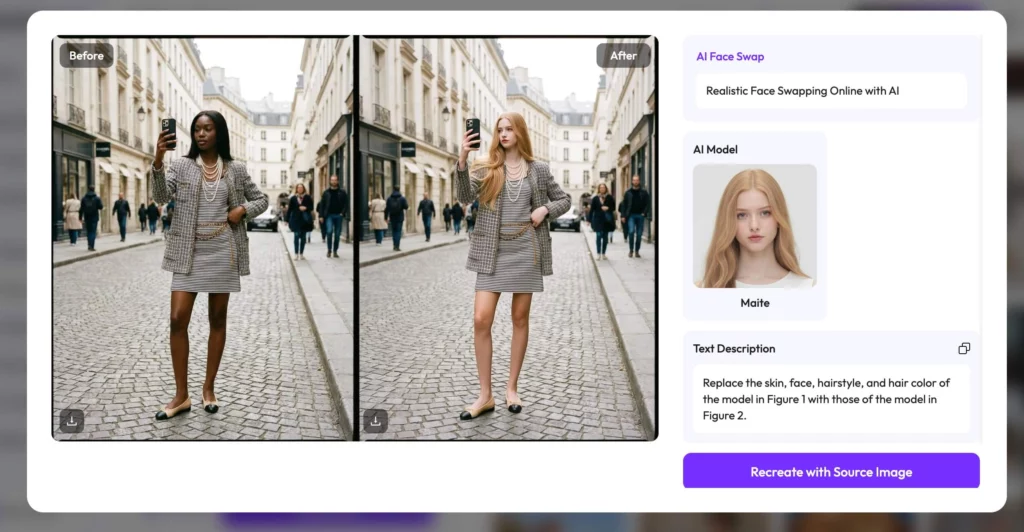Click the 'Realistic Face Swapping Online with AI' field
Viewport: 1024px width, 532px height.
coord(831,91)
